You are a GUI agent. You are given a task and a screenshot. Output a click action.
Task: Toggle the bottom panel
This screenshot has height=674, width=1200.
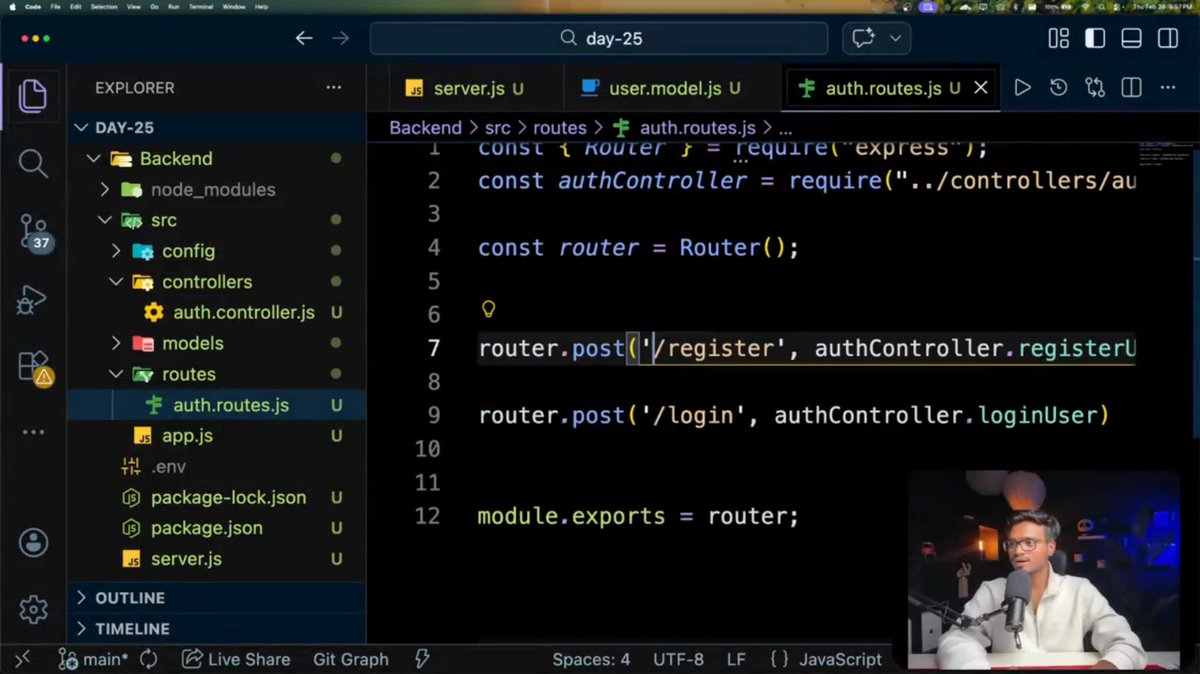tap(1131, 39)
